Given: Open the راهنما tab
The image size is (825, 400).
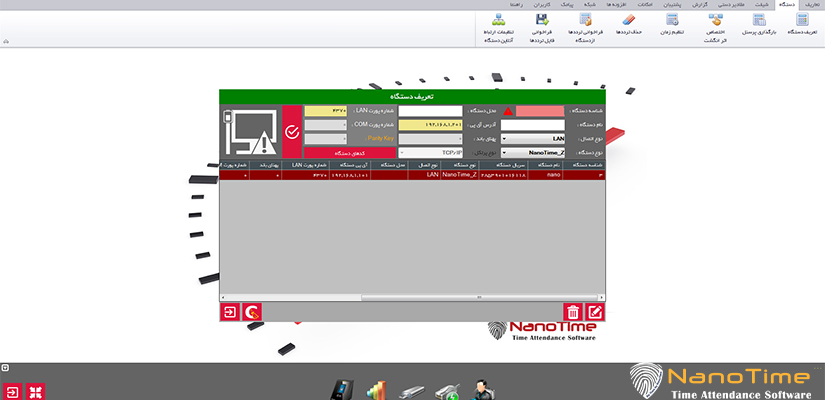Looking at the screenshot, I should point(517,4).
